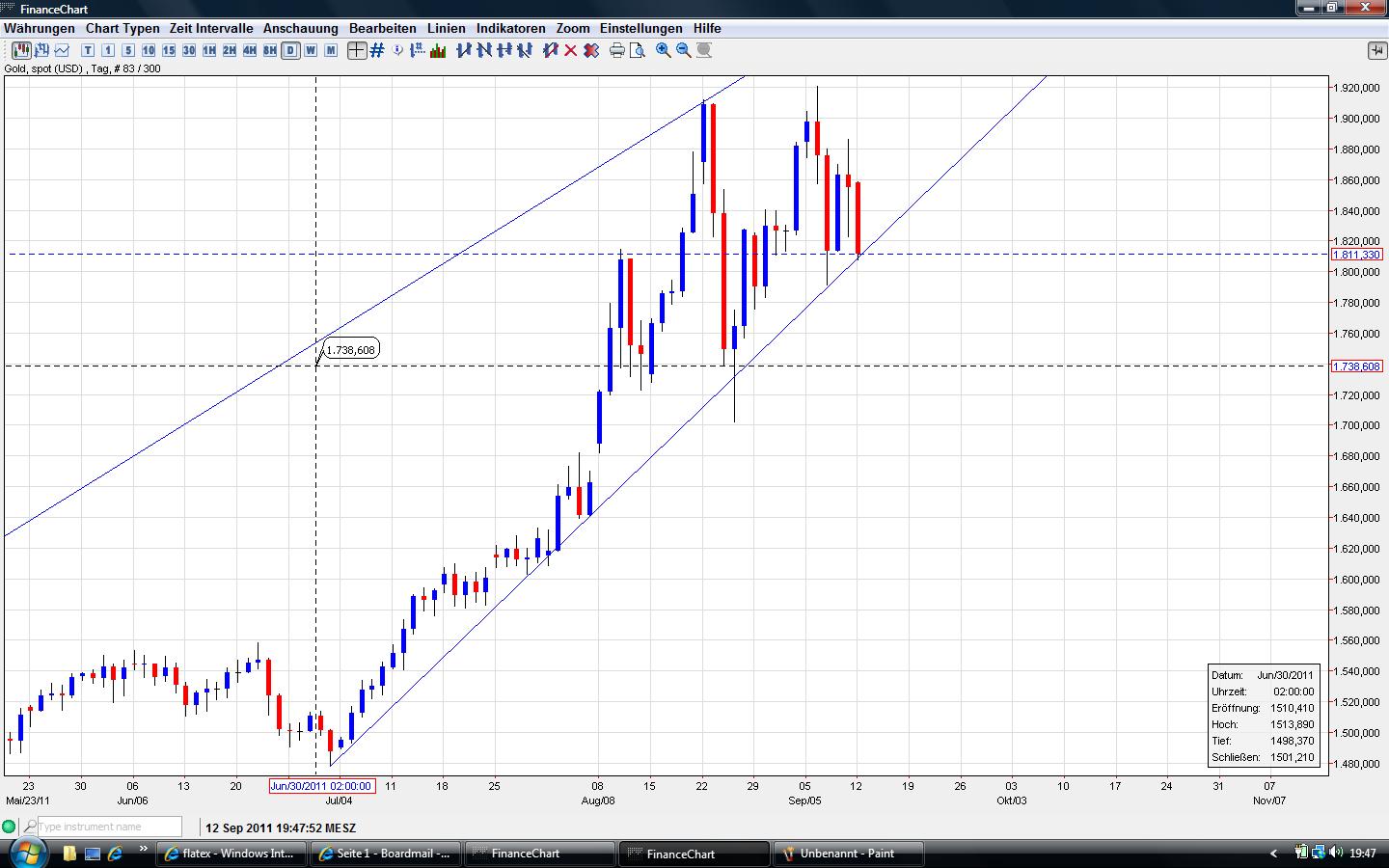Switch to line chart type icon

coord(63,50)
